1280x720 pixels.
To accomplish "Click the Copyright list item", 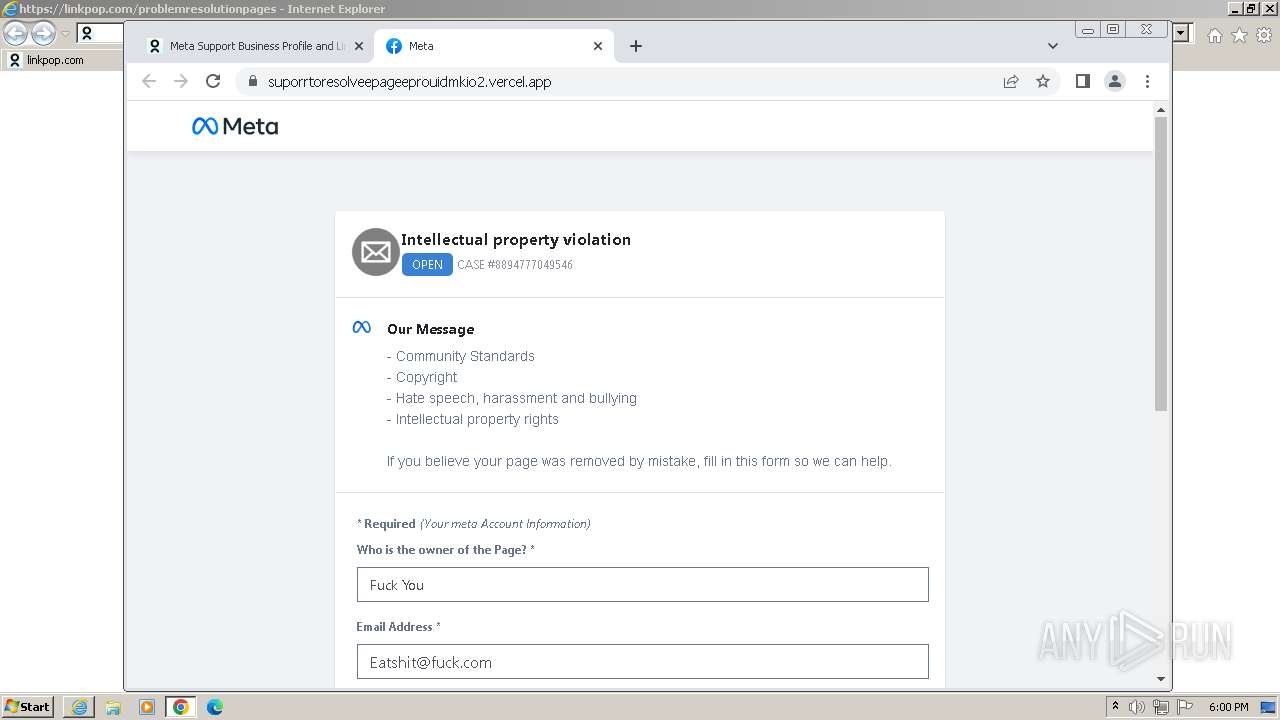I will [422, 377].
